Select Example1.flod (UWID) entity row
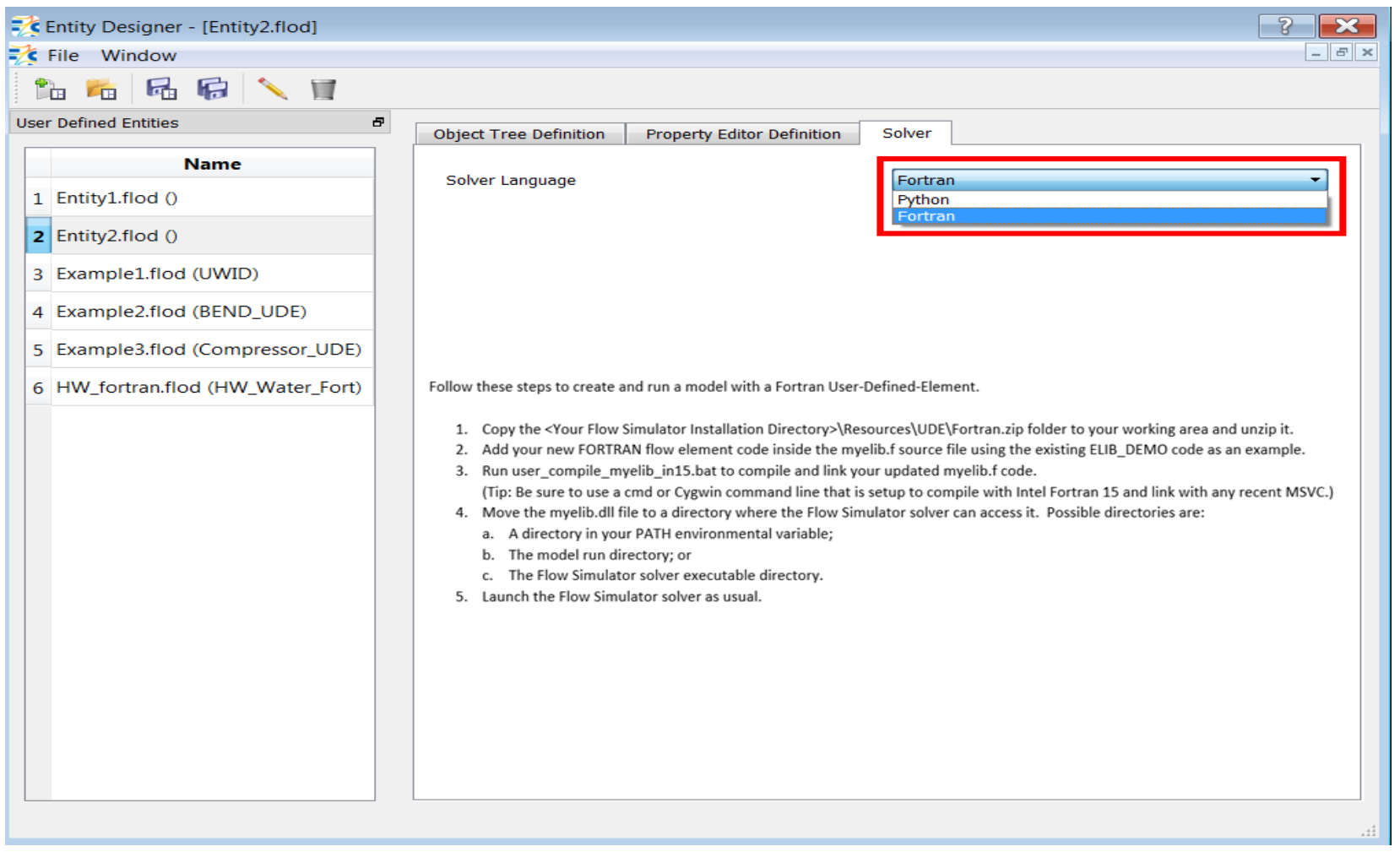Image resolution: width=1400 pixels, height=852 pixels. click(157, 274)
